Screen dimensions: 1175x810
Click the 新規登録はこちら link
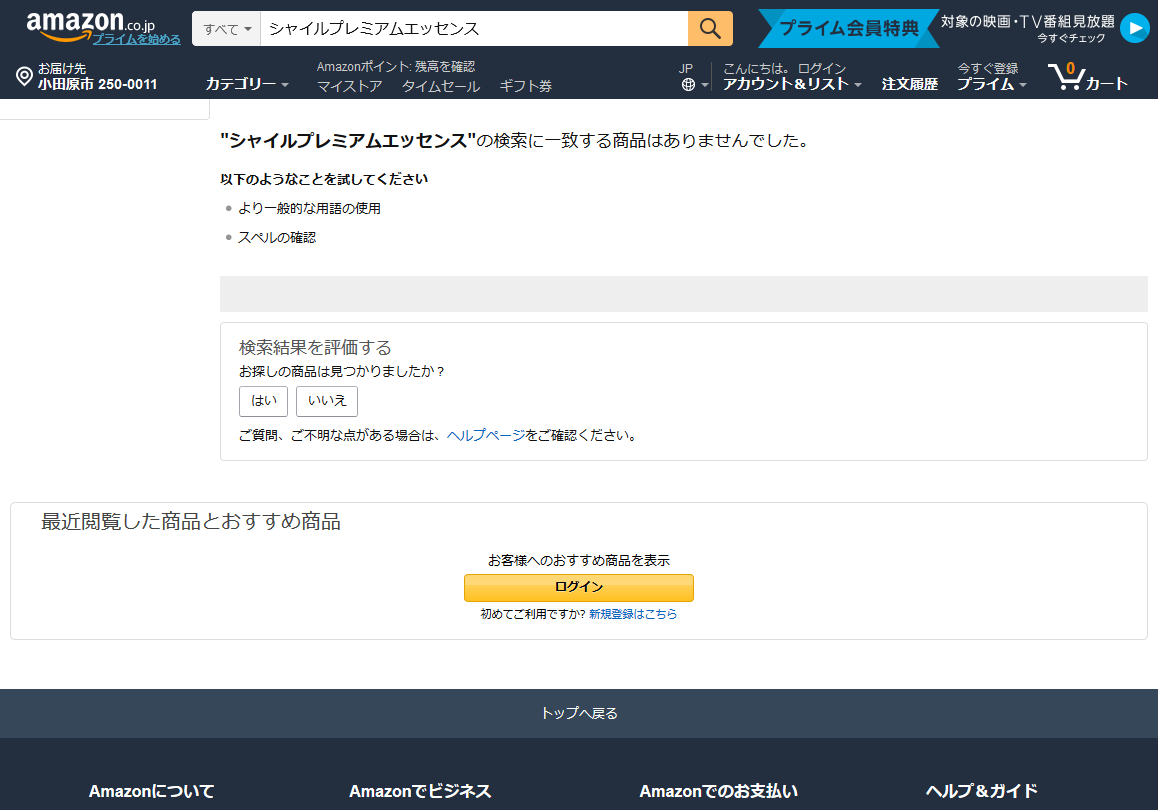coord(632,614)
